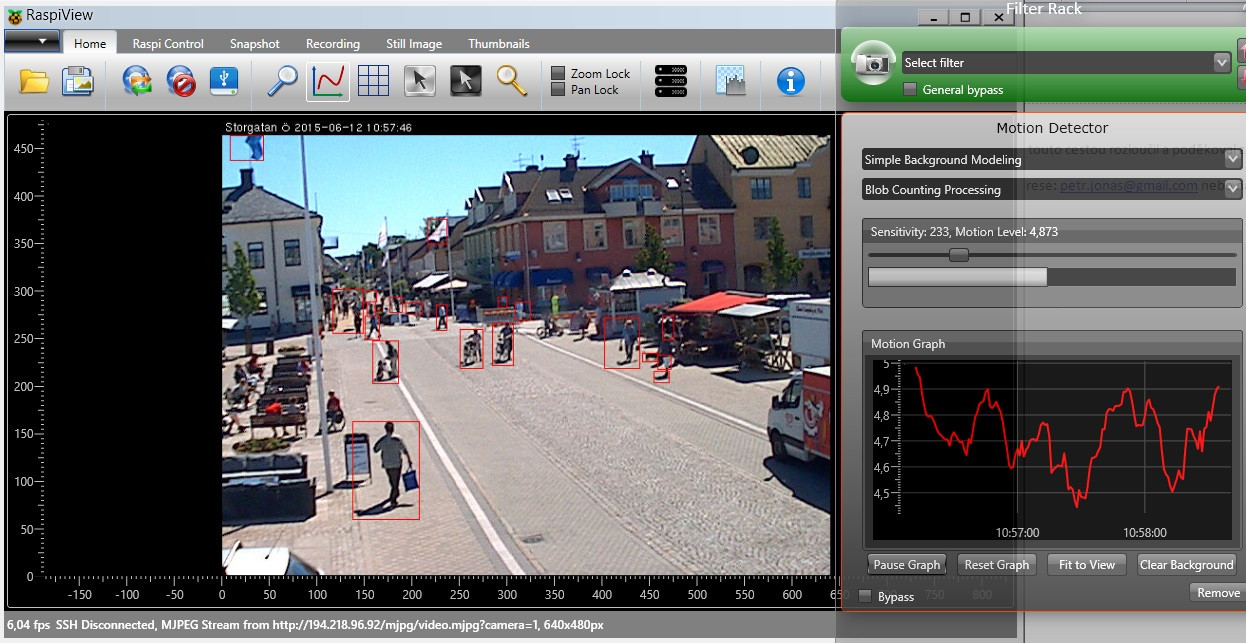Click the save image floppy disk icon

click(77, 81)
